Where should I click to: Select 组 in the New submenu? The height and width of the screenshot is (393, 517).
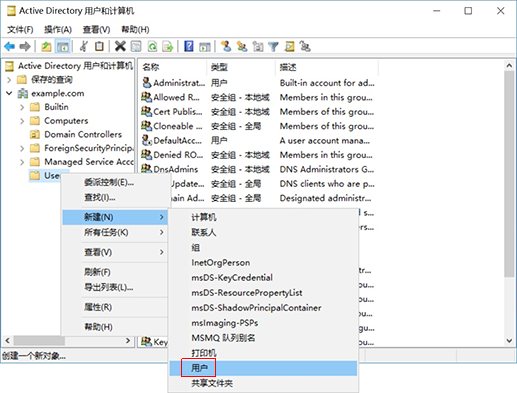[263, 247]
